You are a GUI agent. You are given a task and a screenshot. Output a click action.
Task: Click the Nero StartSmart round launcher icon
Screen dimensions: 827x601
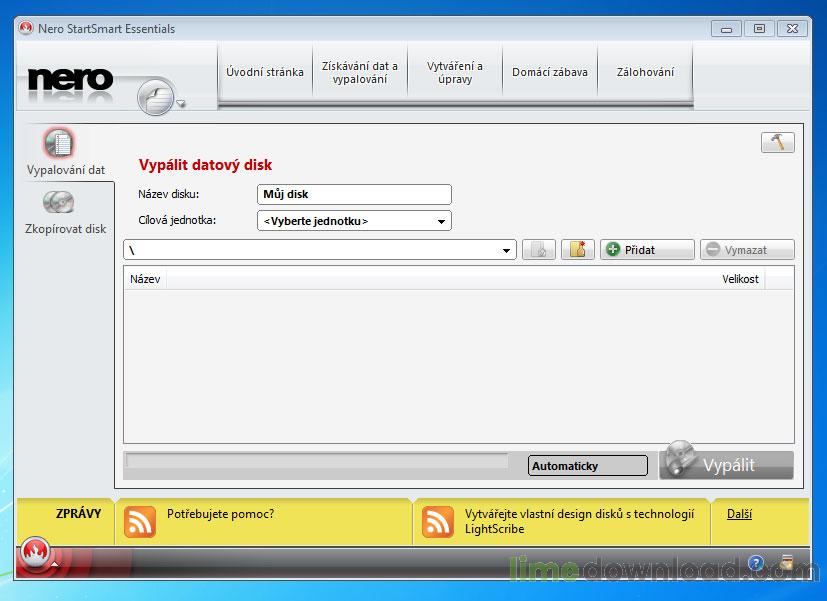tap(156, 97)
